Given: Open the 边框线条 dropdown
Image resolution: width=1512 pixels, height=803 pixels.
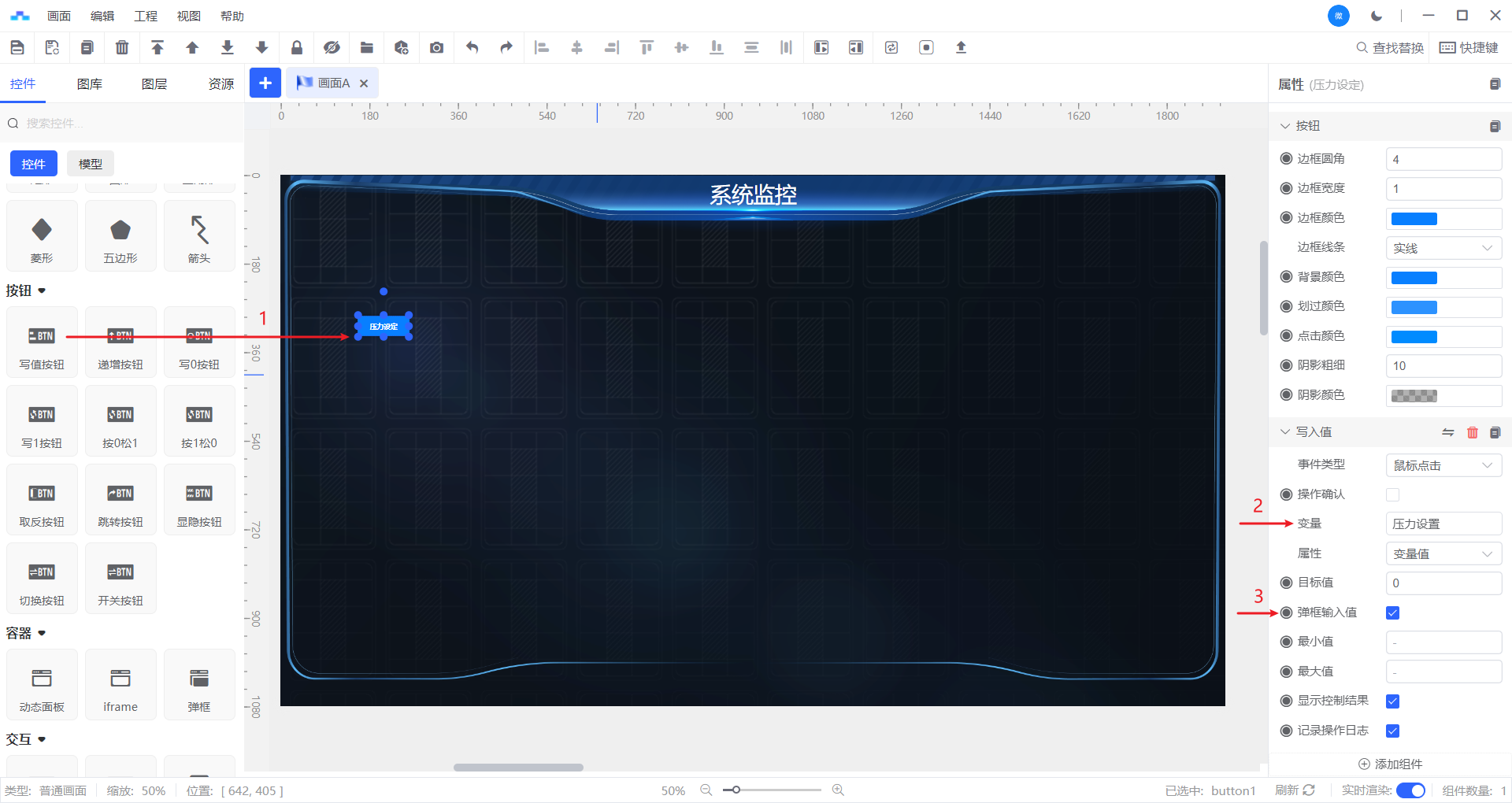Looking at the screenshot, I should coord(1443,248).
